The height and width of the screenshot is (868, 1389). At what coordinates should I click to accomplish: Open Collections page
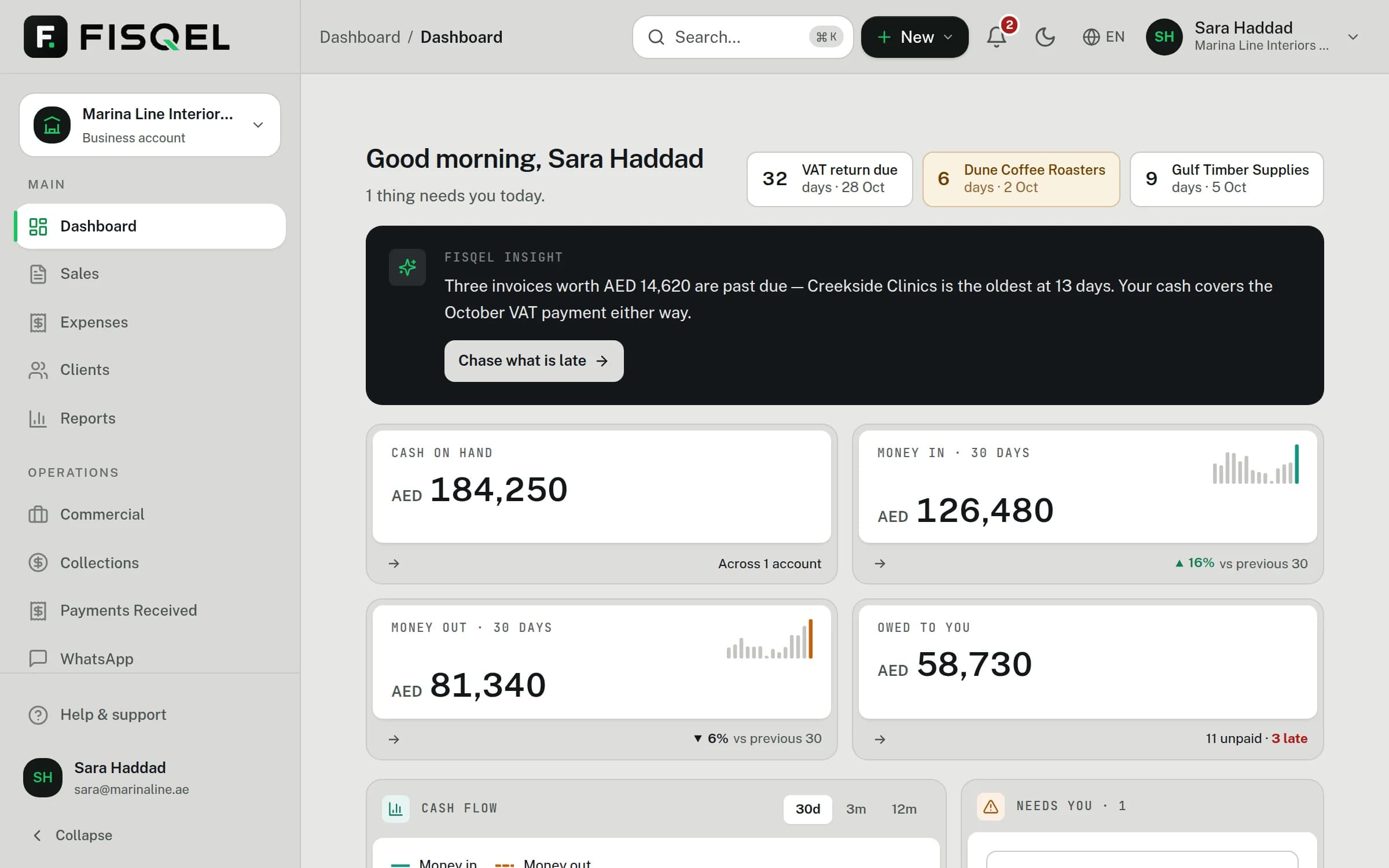pos(150,563)
